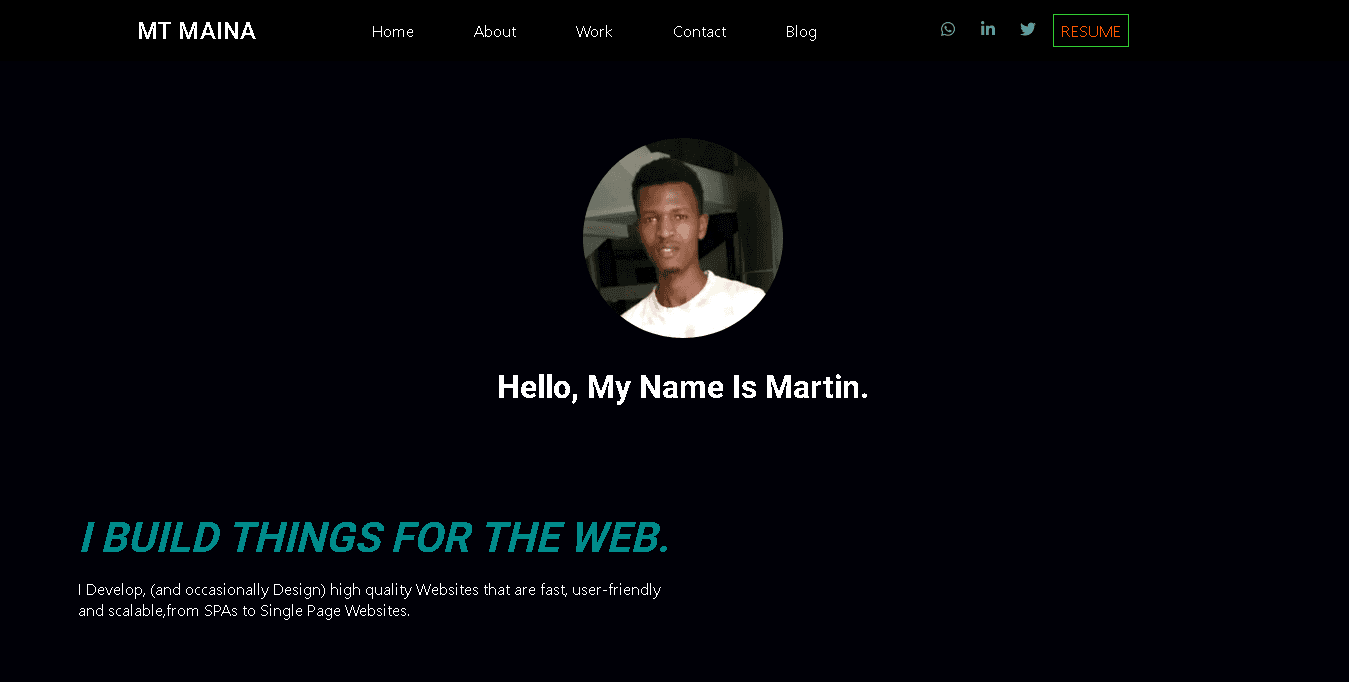
Task: Click the MT MAINA site logo
Action: (x=197, y=31)
